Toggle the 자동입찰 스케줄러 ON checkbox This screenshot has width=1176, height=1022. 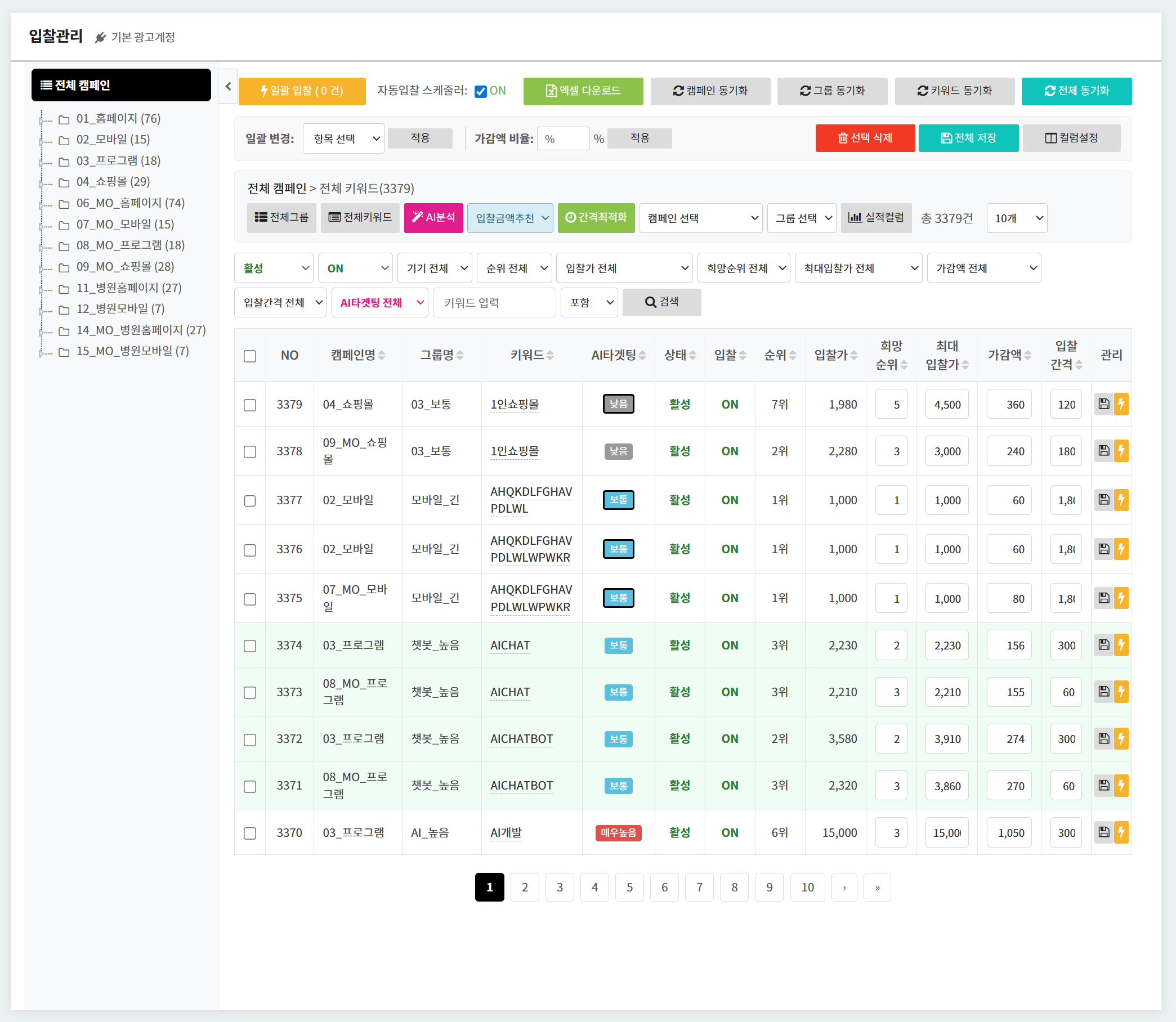tap(480, 91)
